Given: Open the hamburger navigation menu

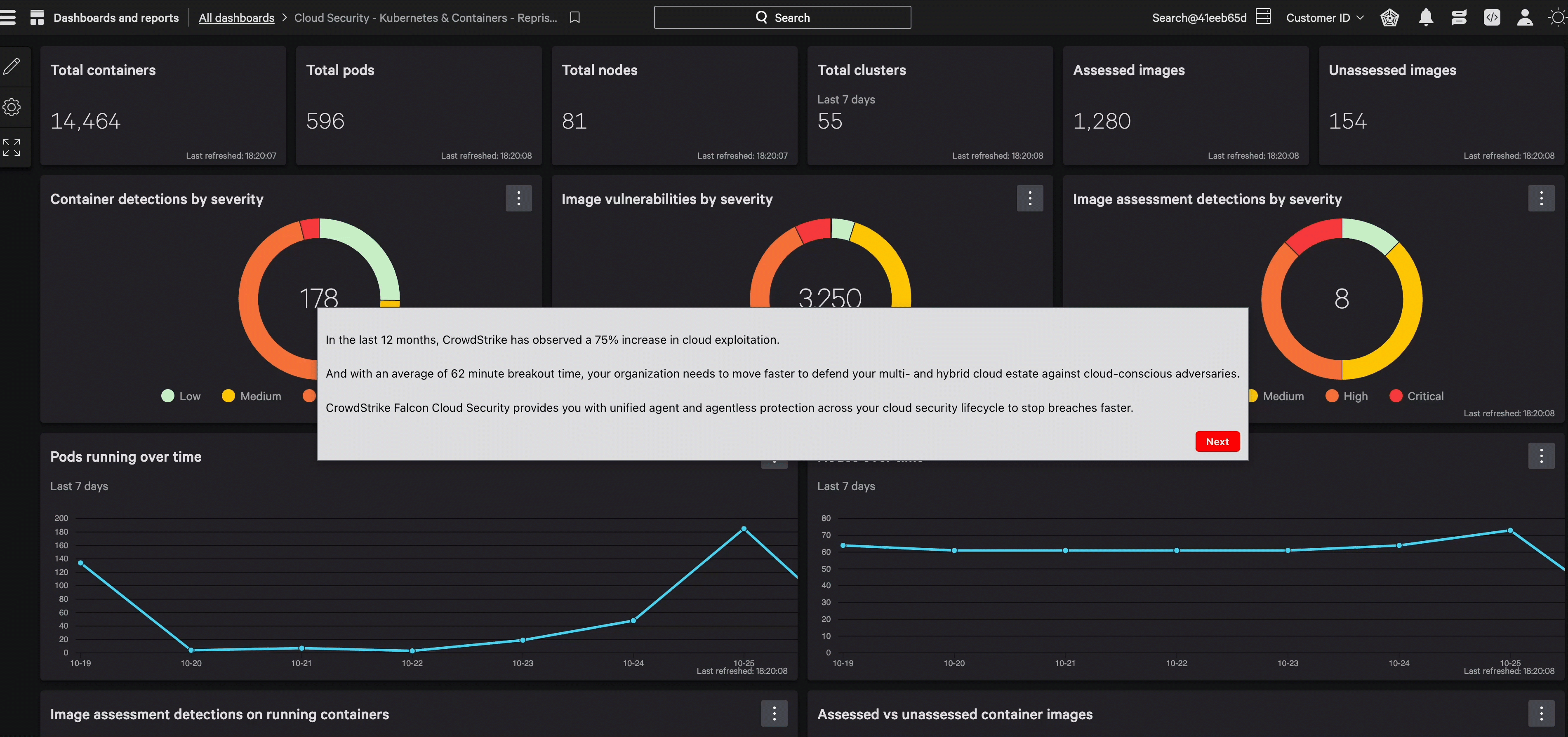Looking at the screenshot, I should 8,18.
